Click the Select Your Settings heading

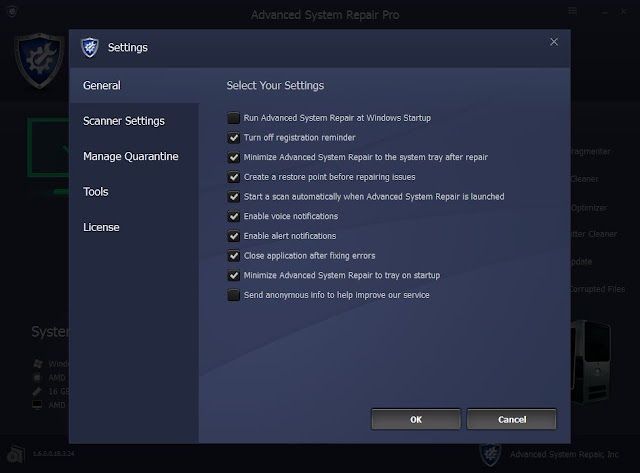tap(275, 85)
